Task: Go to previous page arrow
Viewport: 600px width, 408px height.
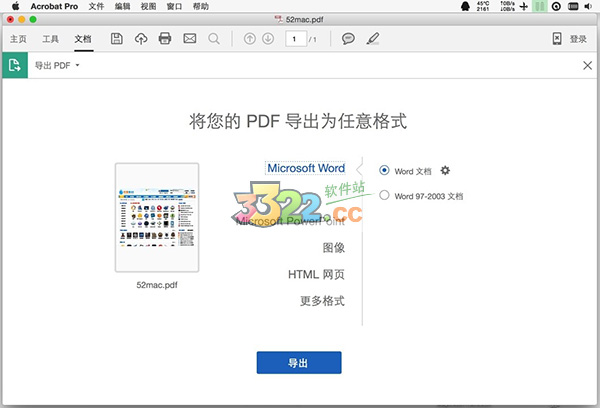Action: coord(249,39)
